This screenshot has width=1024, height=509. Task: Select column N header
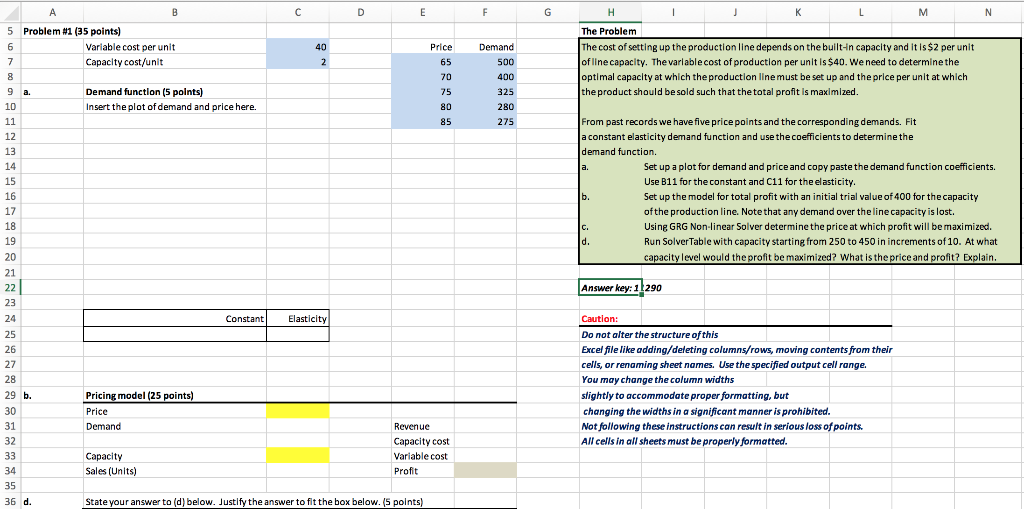click(x=987, y=10)
